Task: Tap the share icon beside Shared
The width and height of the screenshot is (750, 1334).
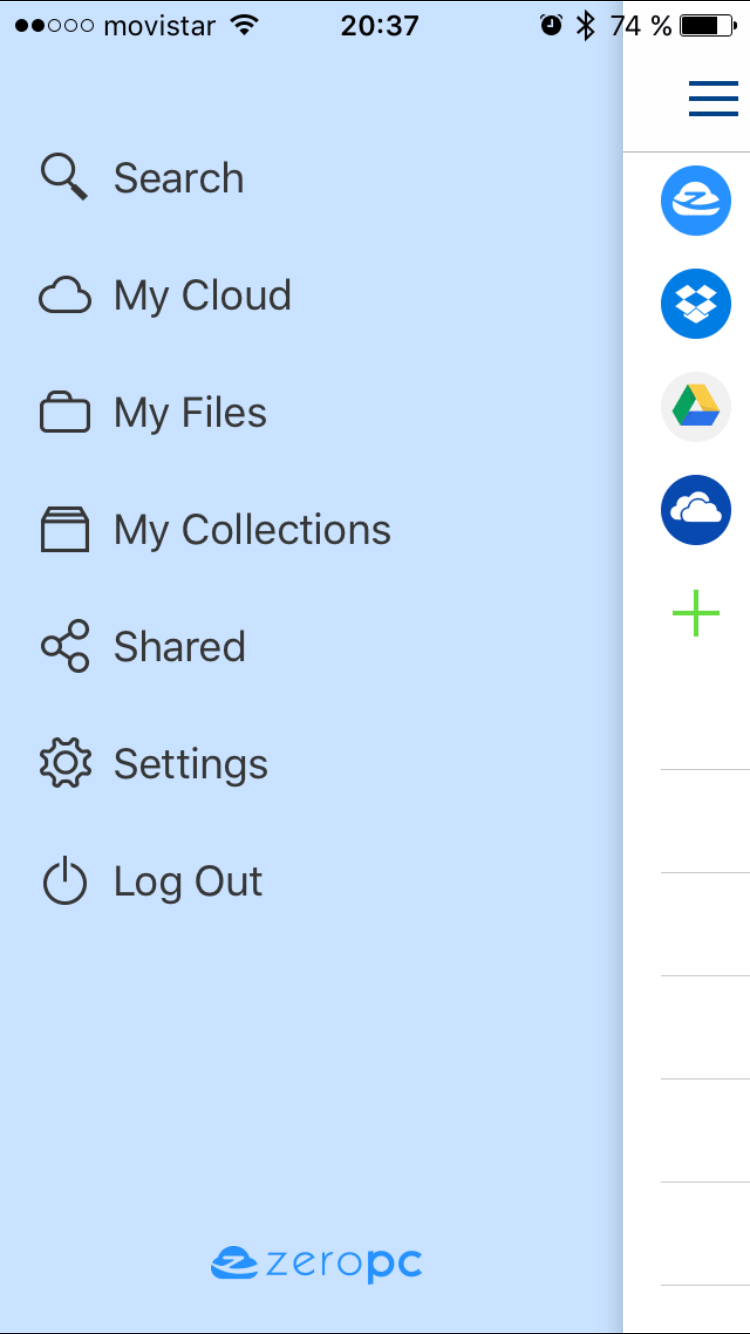Action: point(64,646)
